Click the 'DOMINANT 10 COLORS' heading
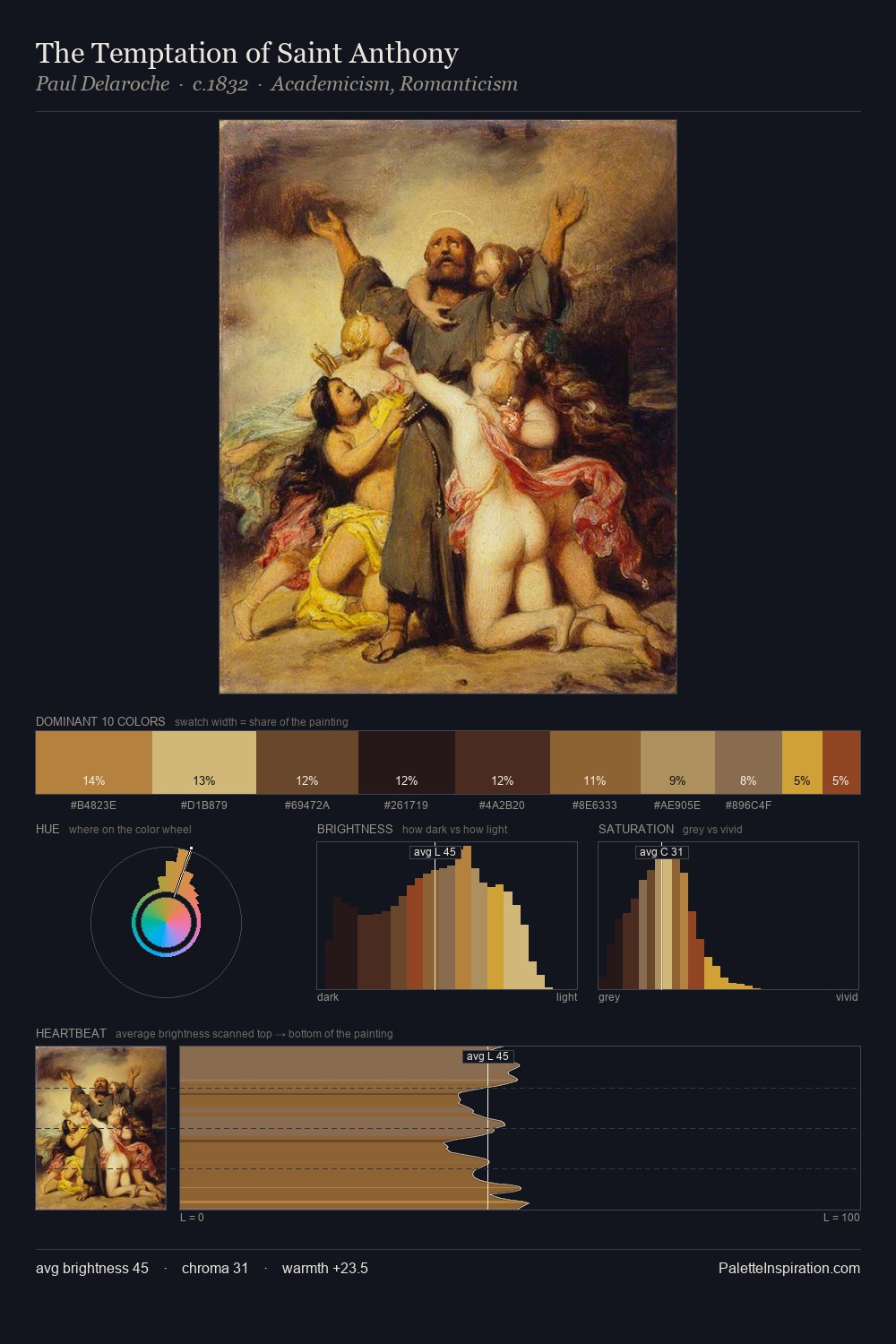The height and width of the screenshot is (1344, 896). 100,721
